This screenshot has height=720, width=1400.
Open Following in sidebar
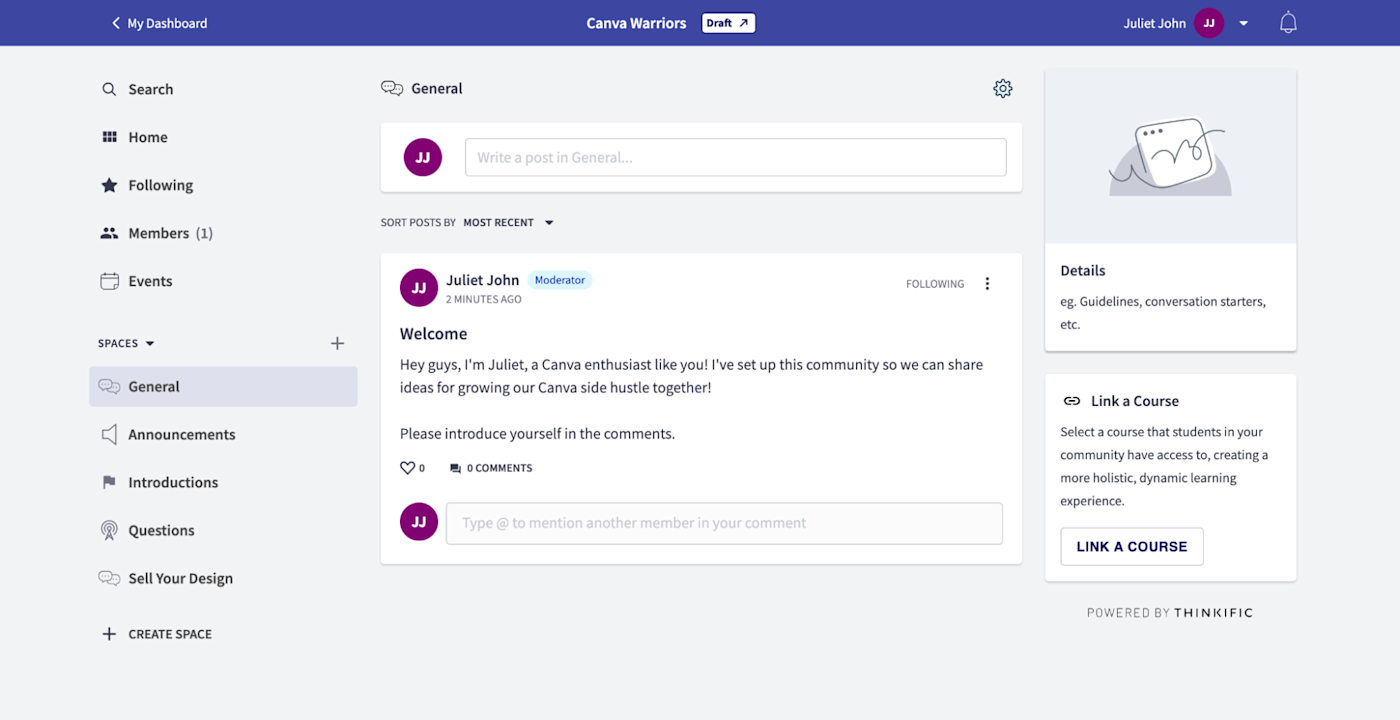[x=160, y=185]
